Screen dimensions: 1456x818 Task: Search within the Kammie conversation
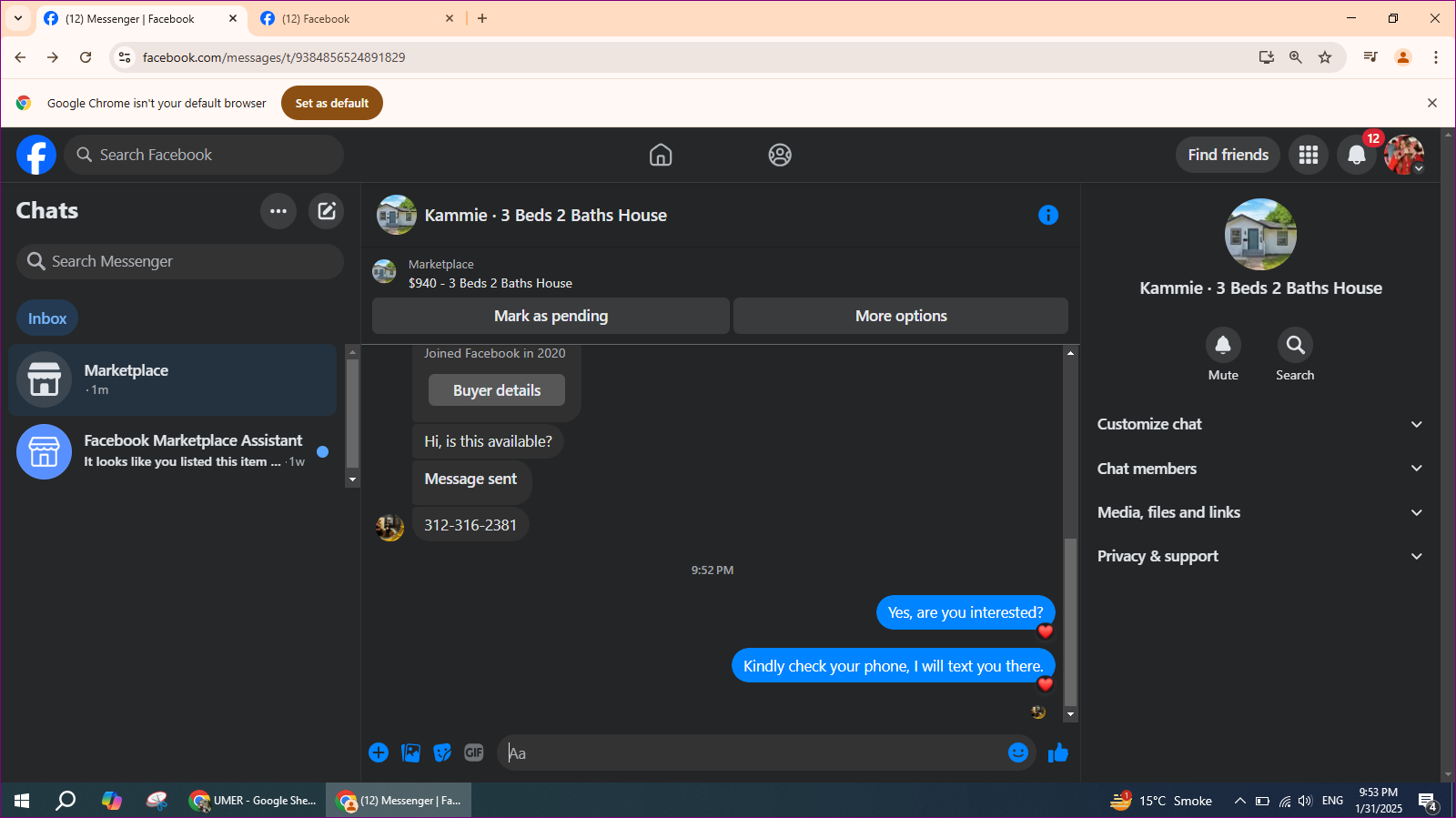click(x=1295, y=345)
